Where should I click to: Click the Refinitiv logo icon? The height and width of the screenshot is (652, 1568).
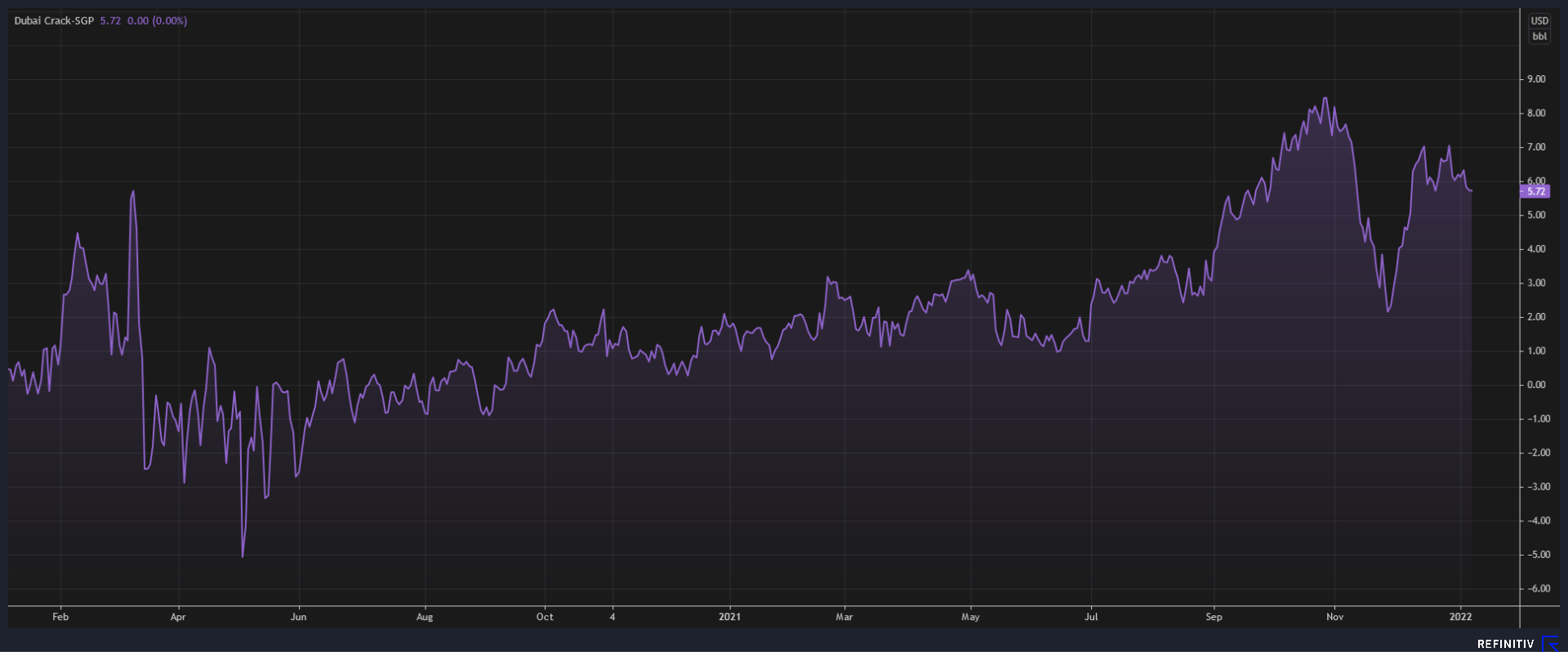click(1550, 644)
